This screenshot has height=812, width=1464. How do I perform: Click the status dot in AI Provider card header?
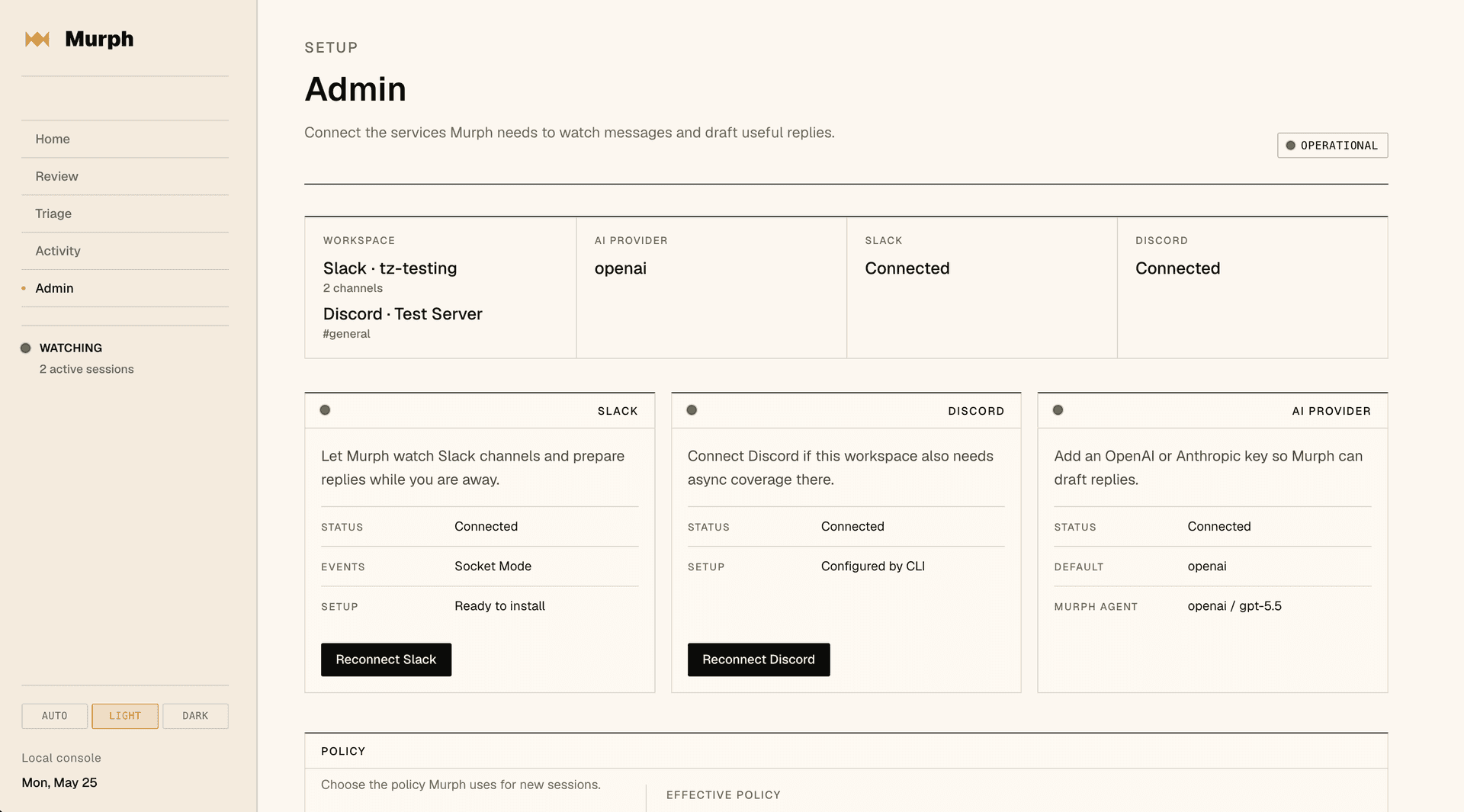tap(1058, 410)
